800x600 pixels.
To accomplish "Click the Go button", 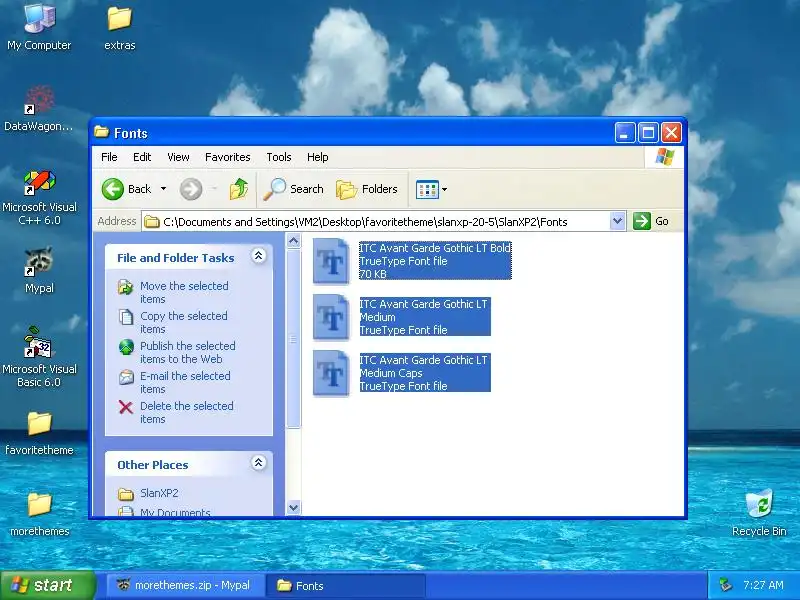I will click(652, 221).
